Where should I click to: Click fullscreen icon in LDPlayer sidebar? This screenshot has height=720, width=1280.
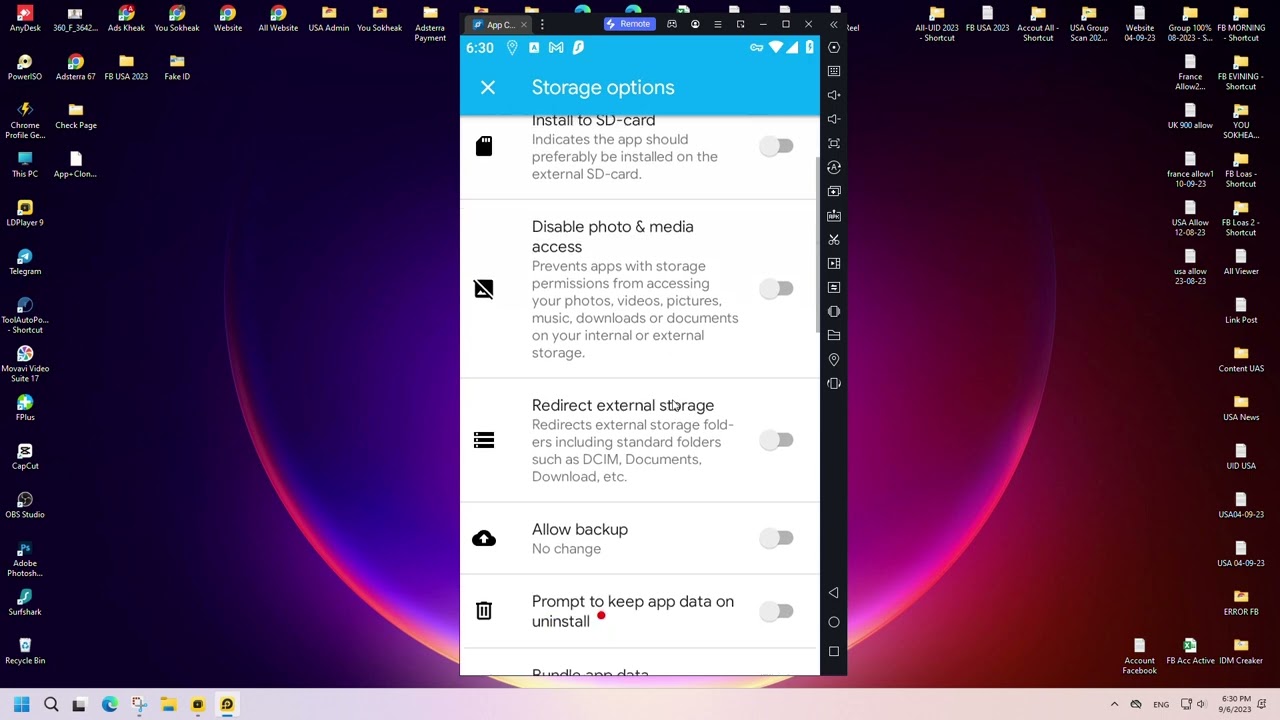pos(834,143)
